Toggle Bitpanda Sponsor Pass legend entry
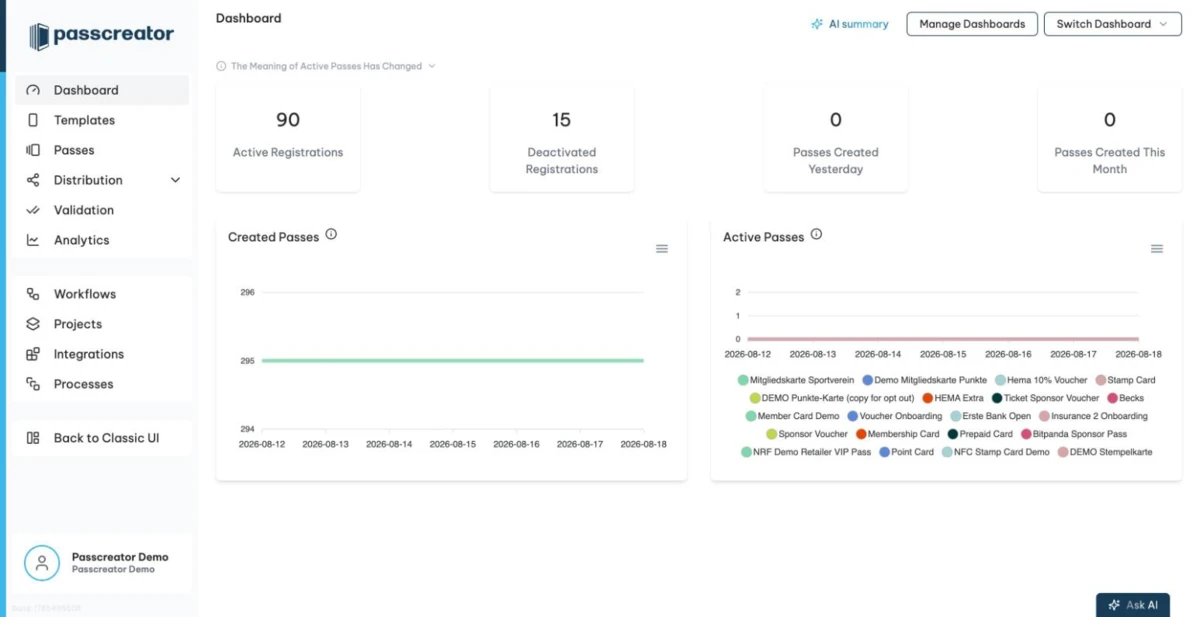 (1073, 434)
